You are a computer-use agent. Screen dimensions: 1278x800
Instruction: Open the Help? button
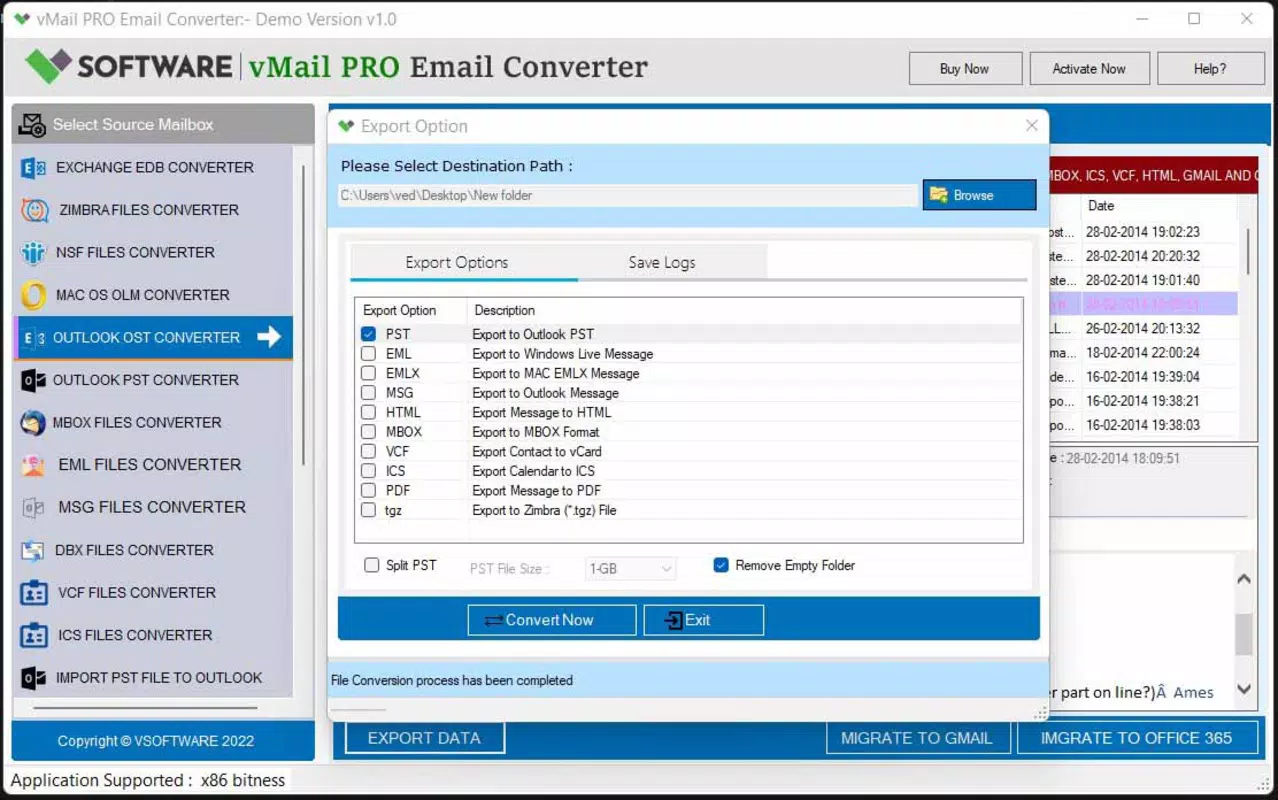pos(1210,69)
